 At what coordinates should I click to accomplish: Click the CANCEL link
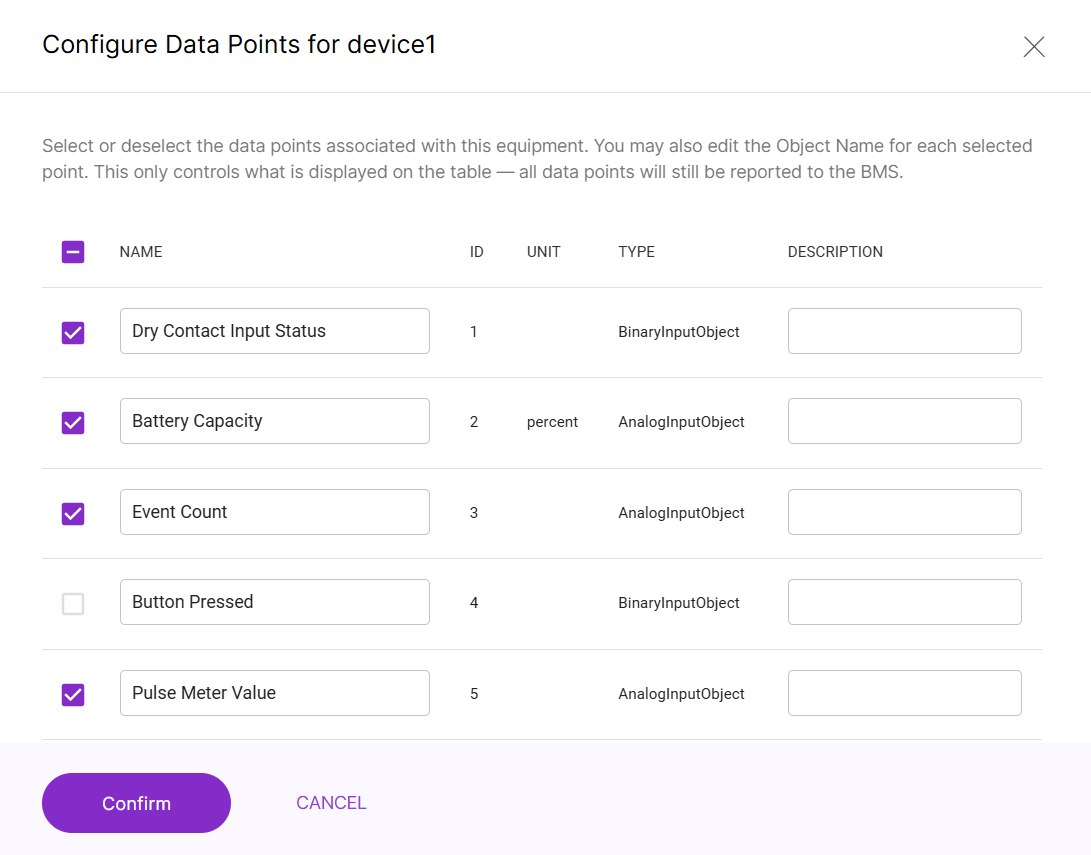331,803
